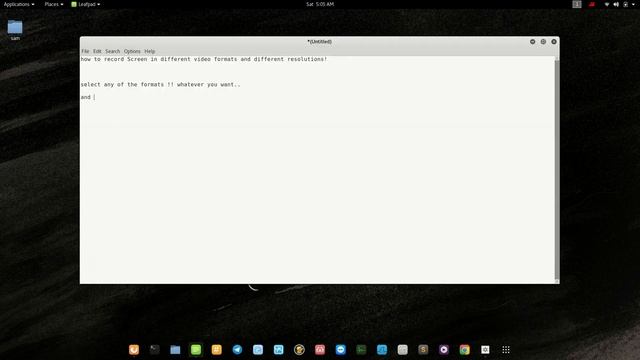Open the Applications menu in top bar
The width and height of the screenshot is (640, 360).
(x=19, y=4)
